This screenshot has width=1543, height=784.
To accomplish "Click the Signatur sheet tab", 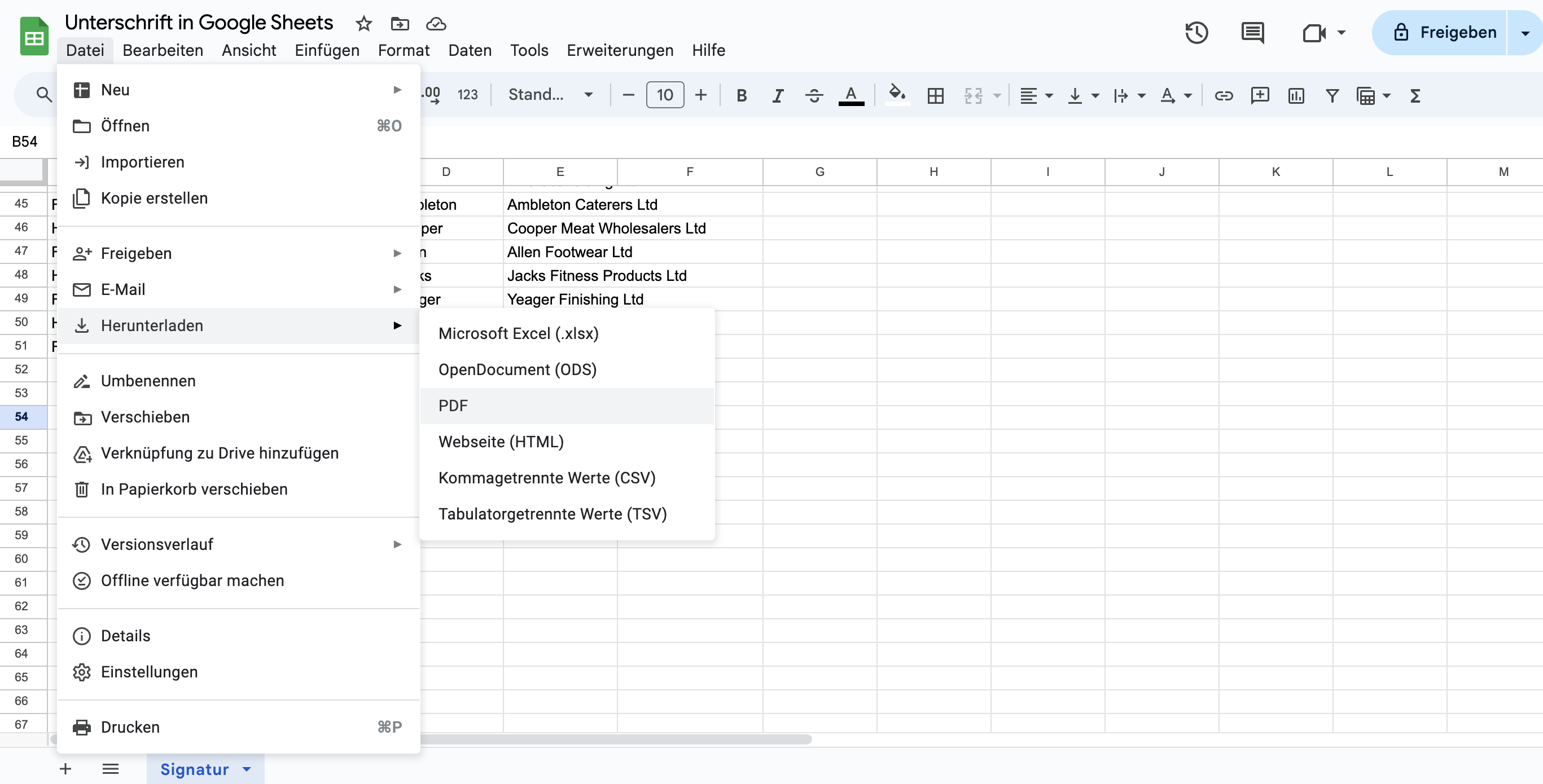I will [193, 769].
